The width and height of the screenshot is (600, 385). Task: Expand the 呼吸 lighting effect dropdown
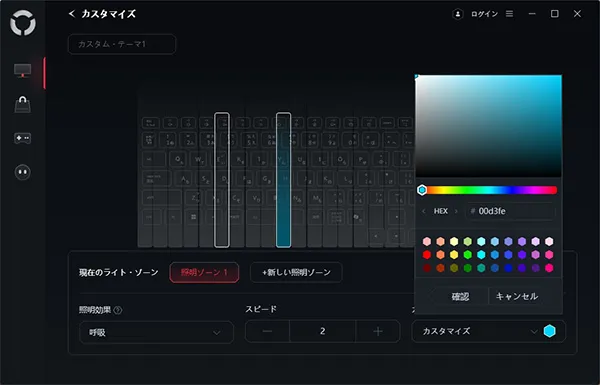tap(157, 332)
